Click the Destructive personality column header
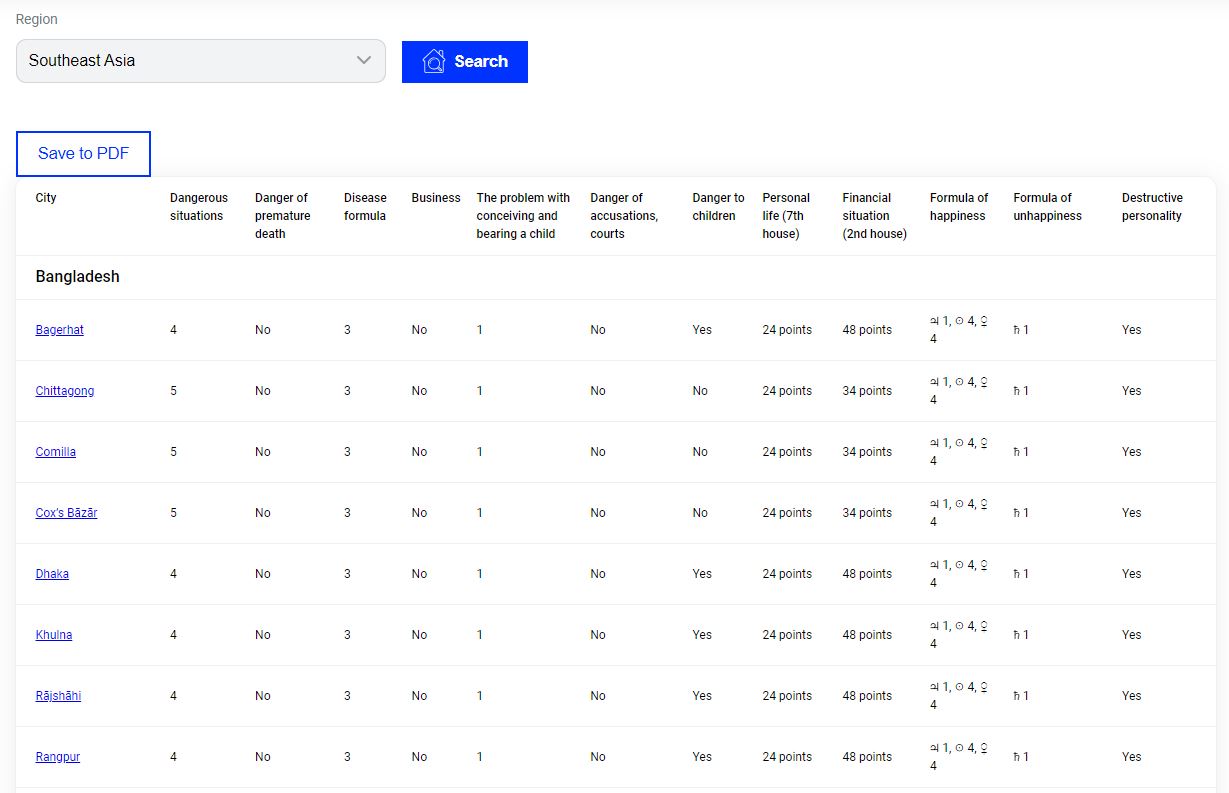1229x793 pixels. [x=1152, y=207]
